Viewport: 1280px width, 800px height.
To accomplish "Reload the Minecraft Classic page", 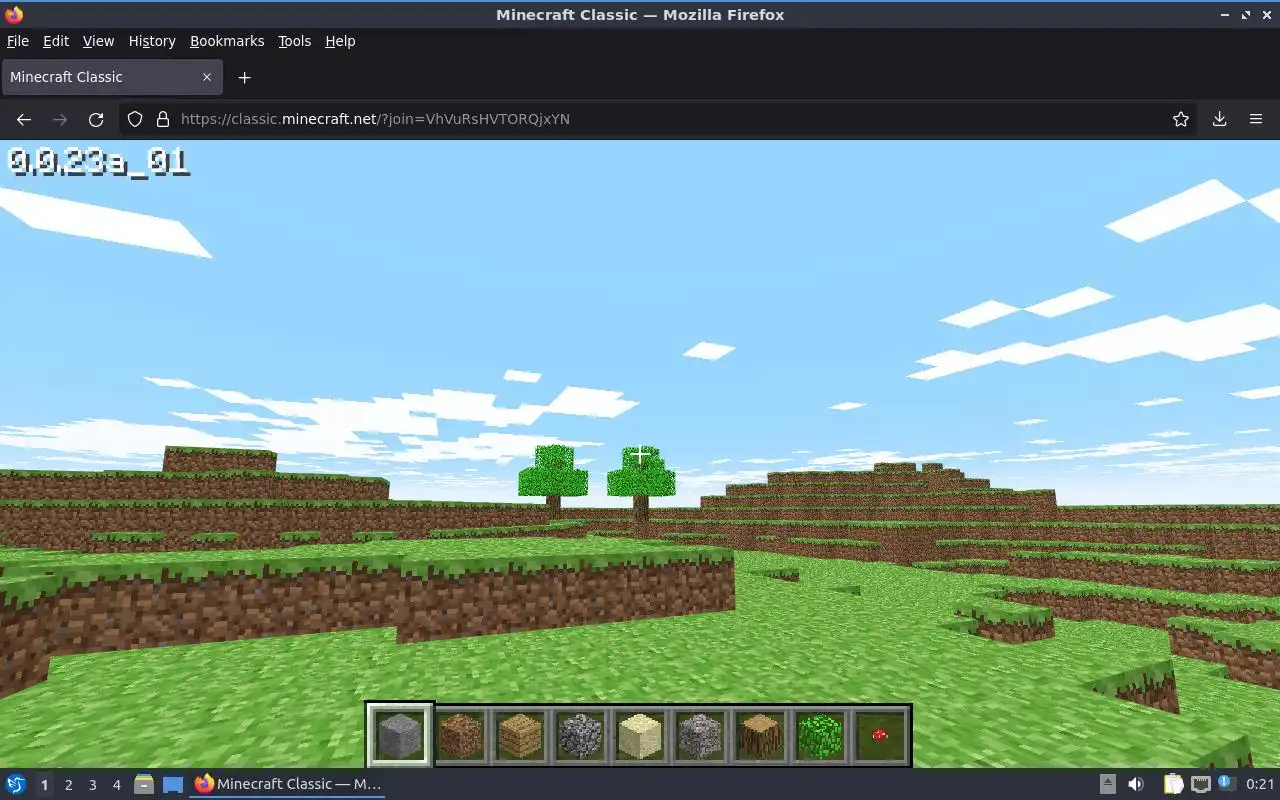I will point(96,119).
